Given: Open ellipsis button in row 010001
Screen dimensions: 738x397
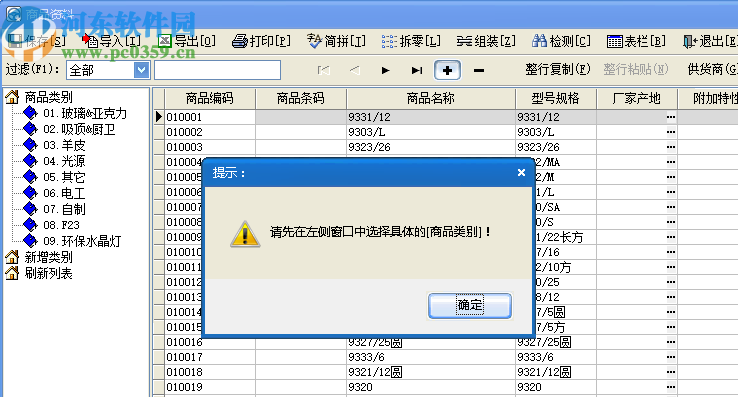Looking at the screenshot, I should click(x=671, y=117).
